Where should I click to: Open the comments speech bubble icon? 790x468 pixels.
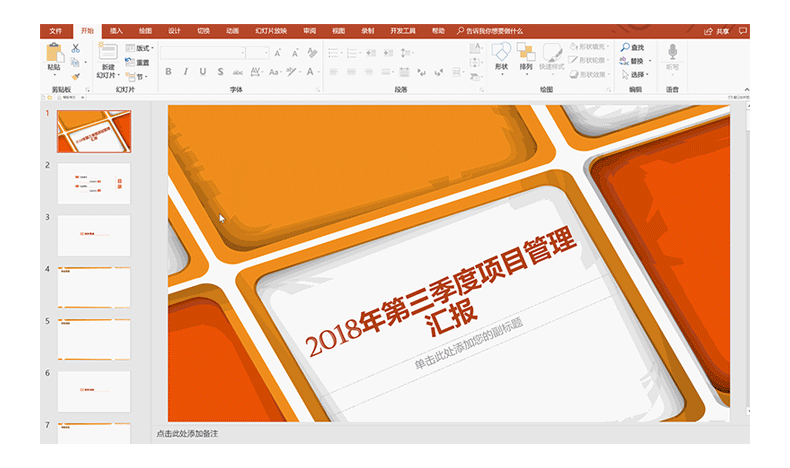point(743,31)
